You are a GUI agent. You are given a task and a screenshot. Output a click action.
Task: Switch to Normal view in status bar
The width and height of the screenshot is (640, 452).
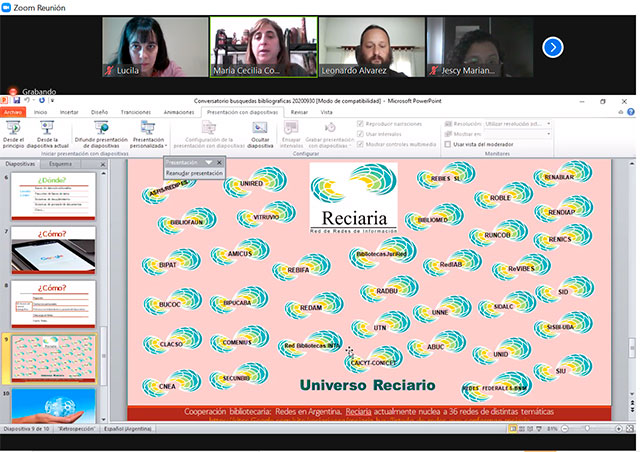(513, 429)
